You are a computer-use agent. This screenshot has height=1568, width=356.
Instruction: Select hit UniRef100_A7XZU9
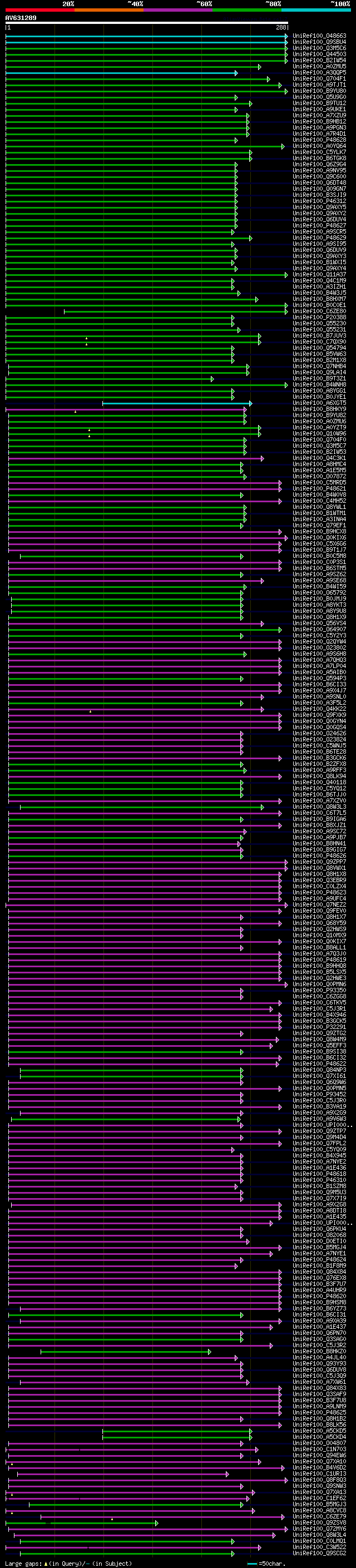[319, 116]
